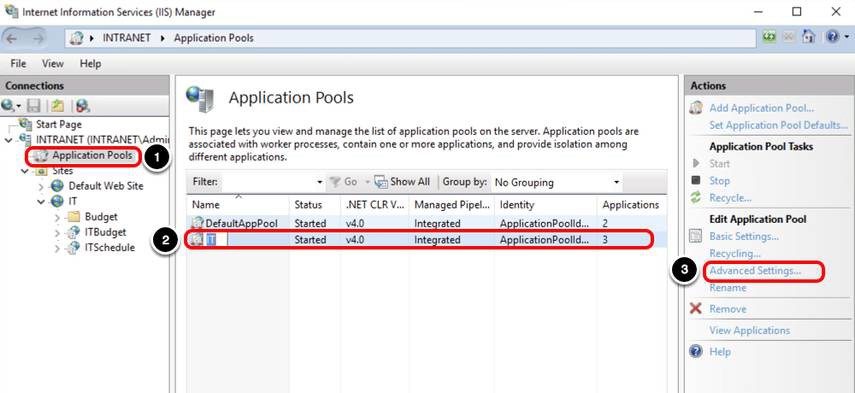
Task: Sort by the Identity column header
Action: tap(546, 205)
